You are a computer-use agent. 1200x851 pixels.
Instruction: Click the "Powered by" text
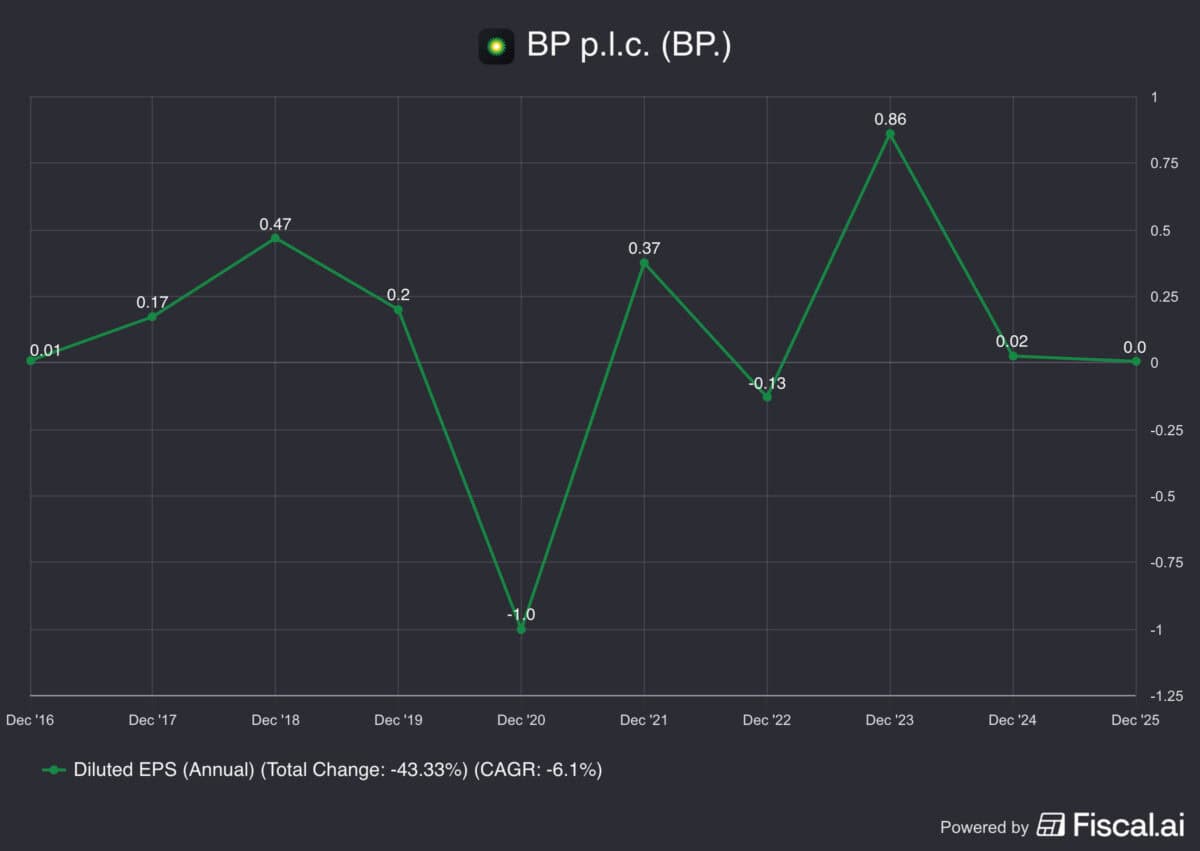click(984, 827)
